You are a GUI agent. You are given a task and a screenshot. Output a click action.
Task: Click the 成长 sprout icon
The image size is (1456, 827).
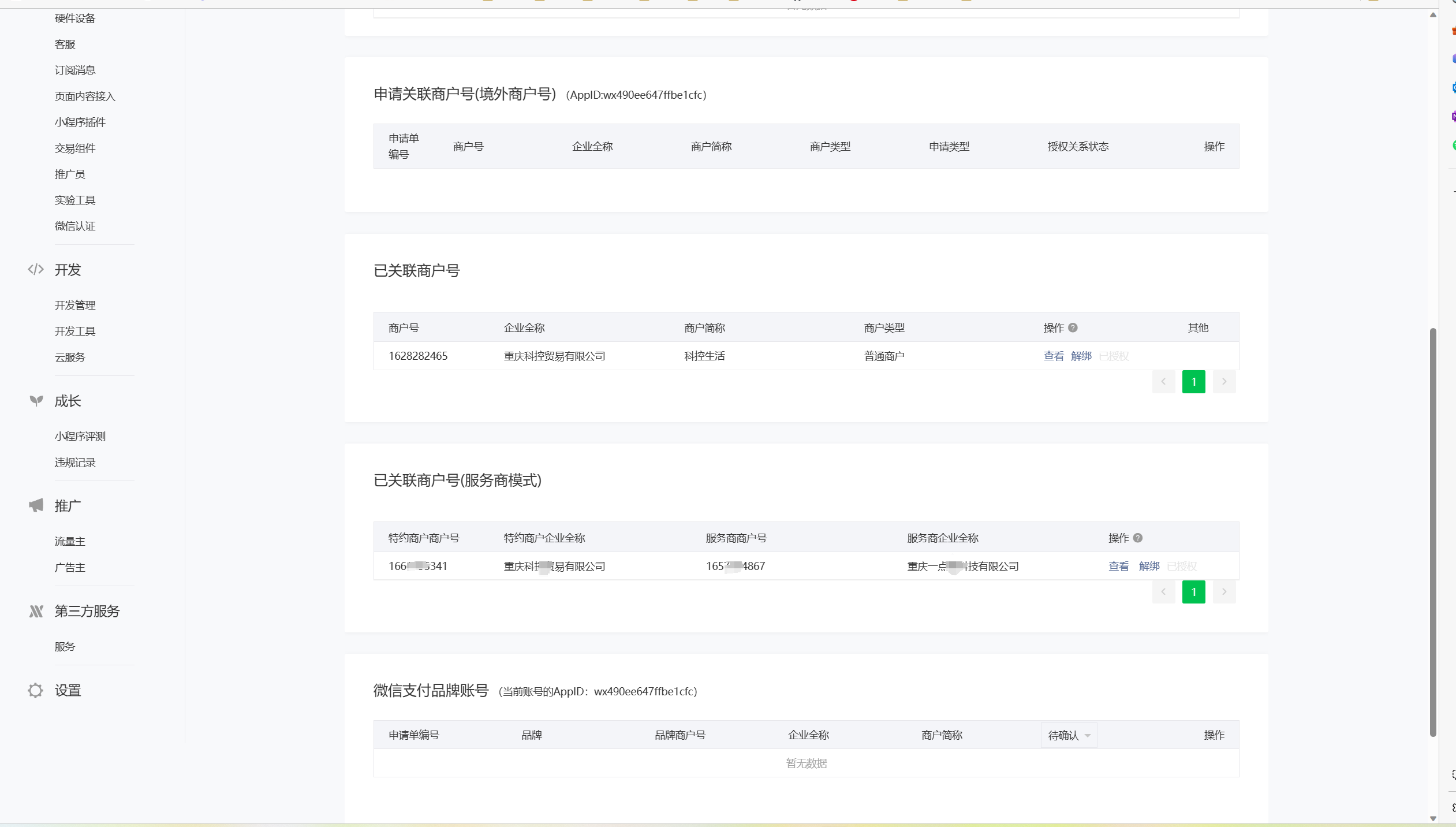click(36, 401)
